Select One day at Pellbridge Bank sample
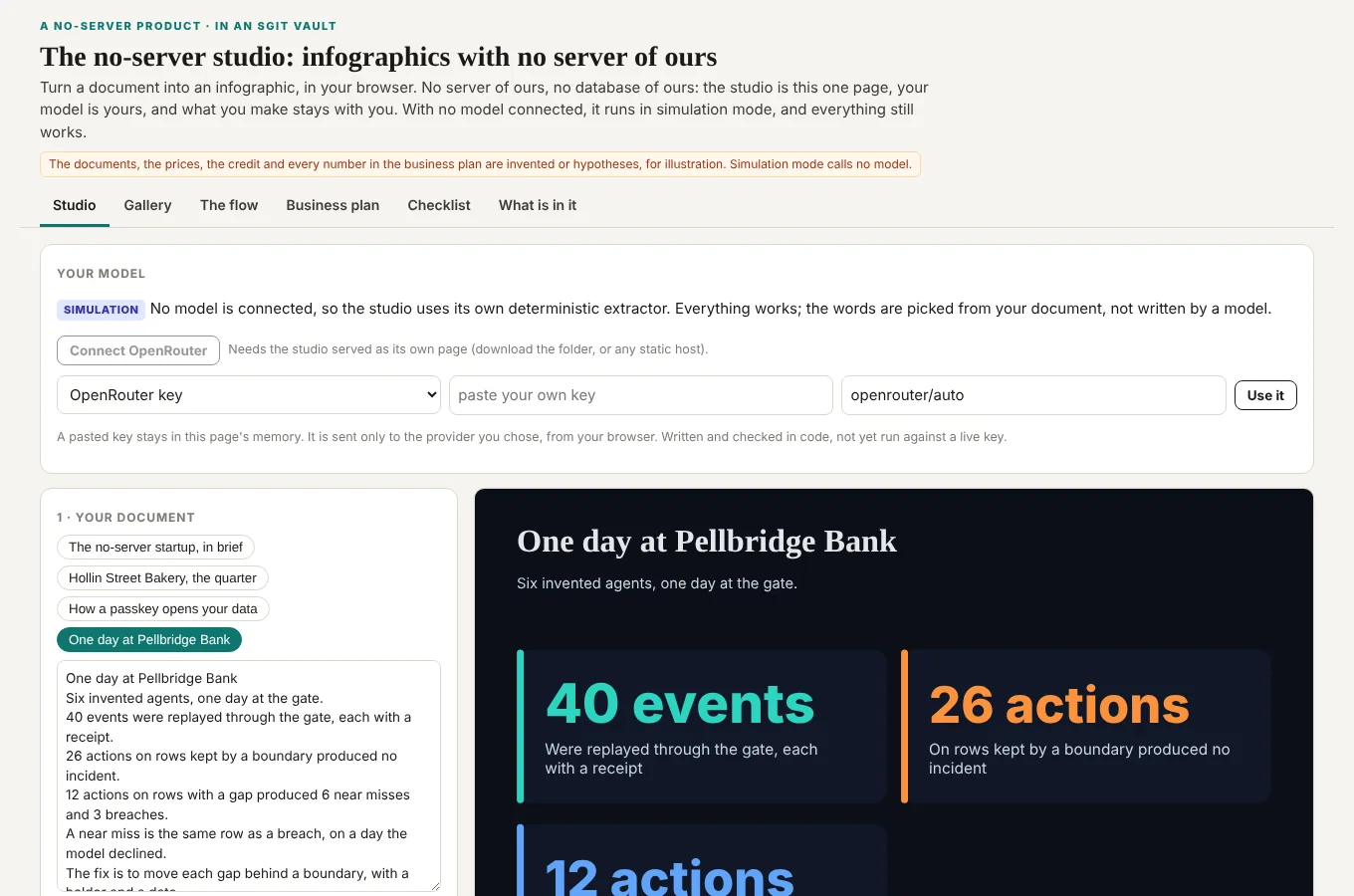 (149, 640)
